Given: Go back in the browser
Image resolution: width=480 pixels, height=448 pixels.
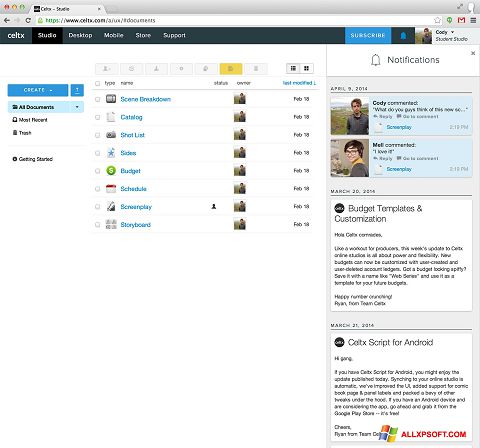Looking at the screenshot, I should [7, 20].
